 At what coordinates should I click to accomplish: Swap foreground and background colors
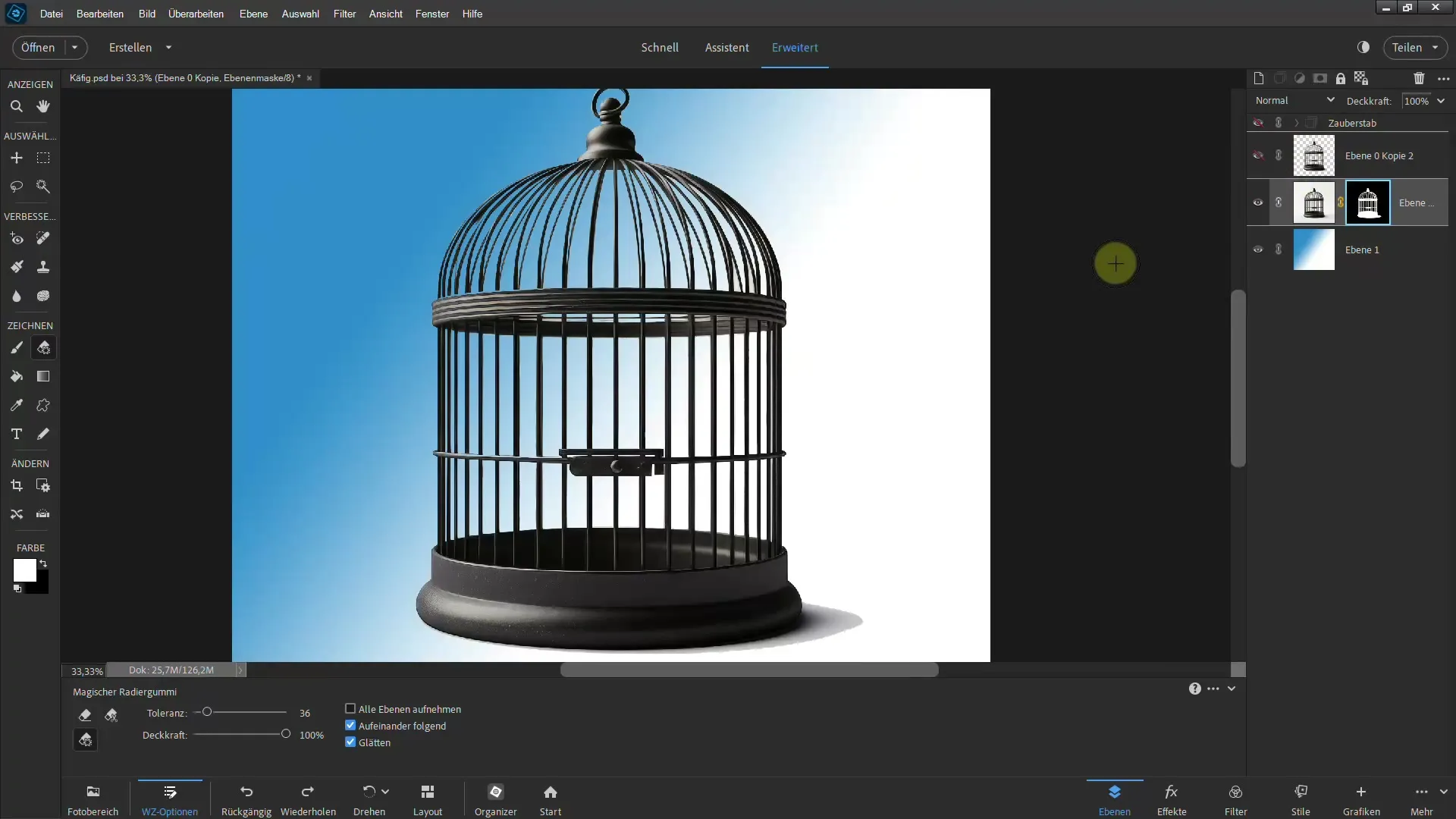[x=43, y=563]
